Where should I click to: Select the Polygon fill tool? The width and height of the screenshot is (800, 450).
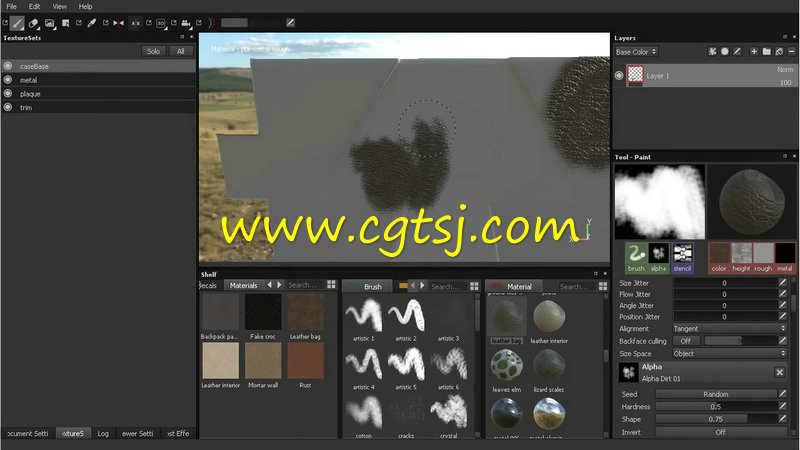66,23
